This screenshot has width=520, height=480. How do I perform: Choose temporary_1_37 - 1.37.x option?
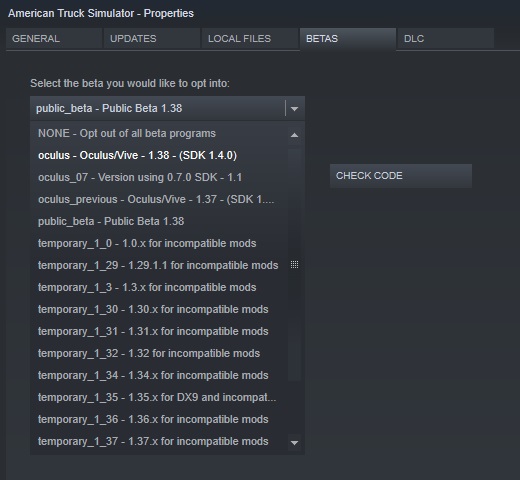(x=159, y=441)
